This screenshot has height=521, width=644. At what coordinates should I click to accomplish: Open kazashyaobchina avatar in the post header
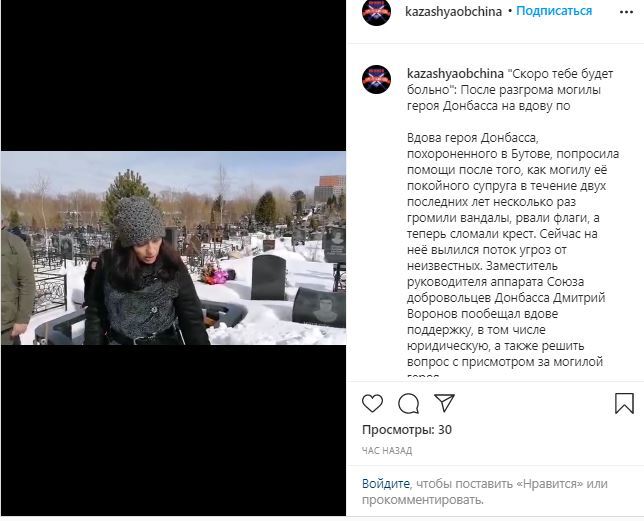376,12
